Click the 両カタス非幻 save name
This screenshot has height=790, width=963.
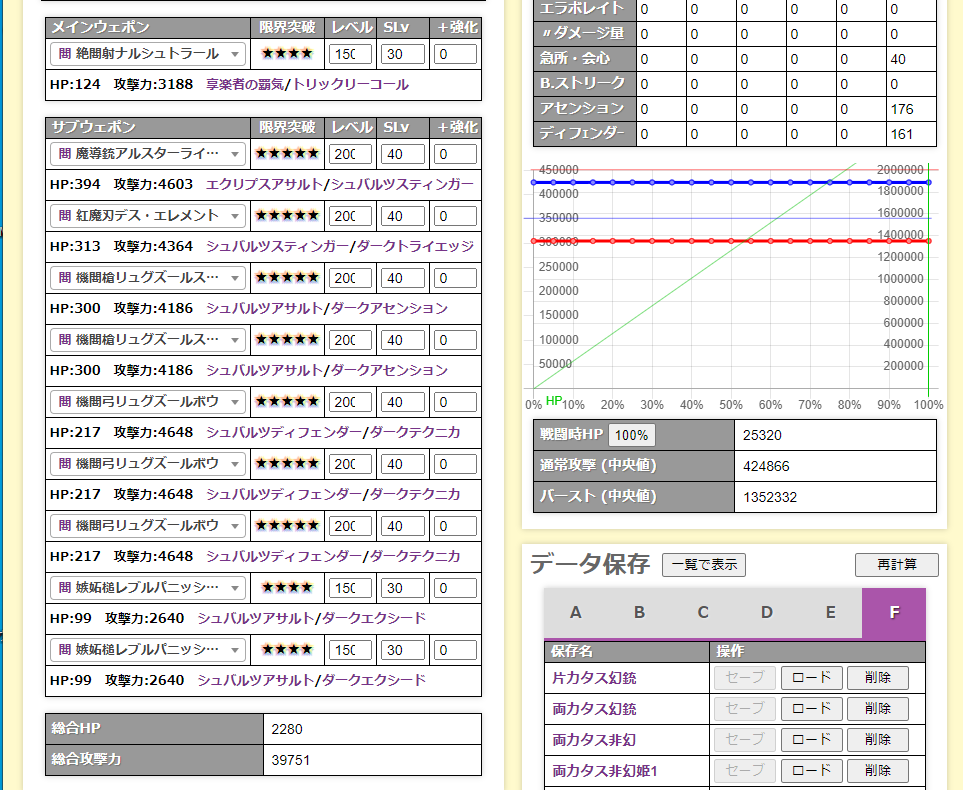[594, 740]
